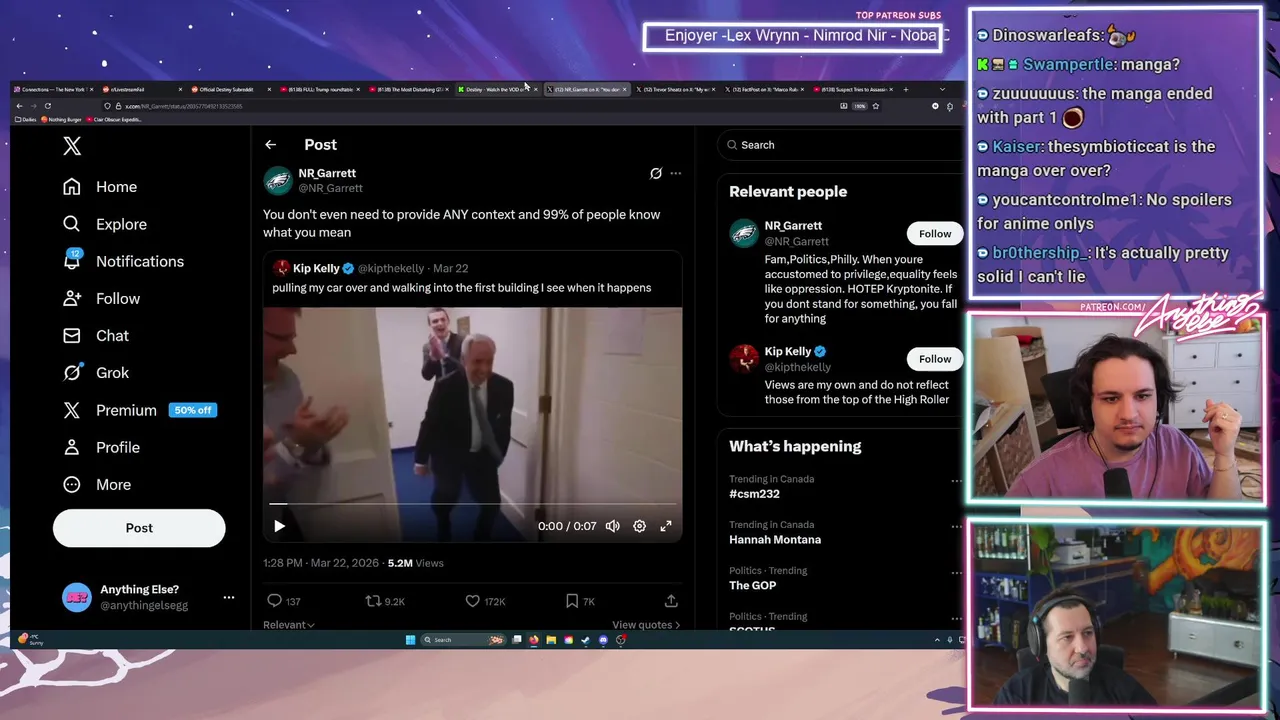
Task: Repost using the 9.2K icon
Action: (373, 601)
